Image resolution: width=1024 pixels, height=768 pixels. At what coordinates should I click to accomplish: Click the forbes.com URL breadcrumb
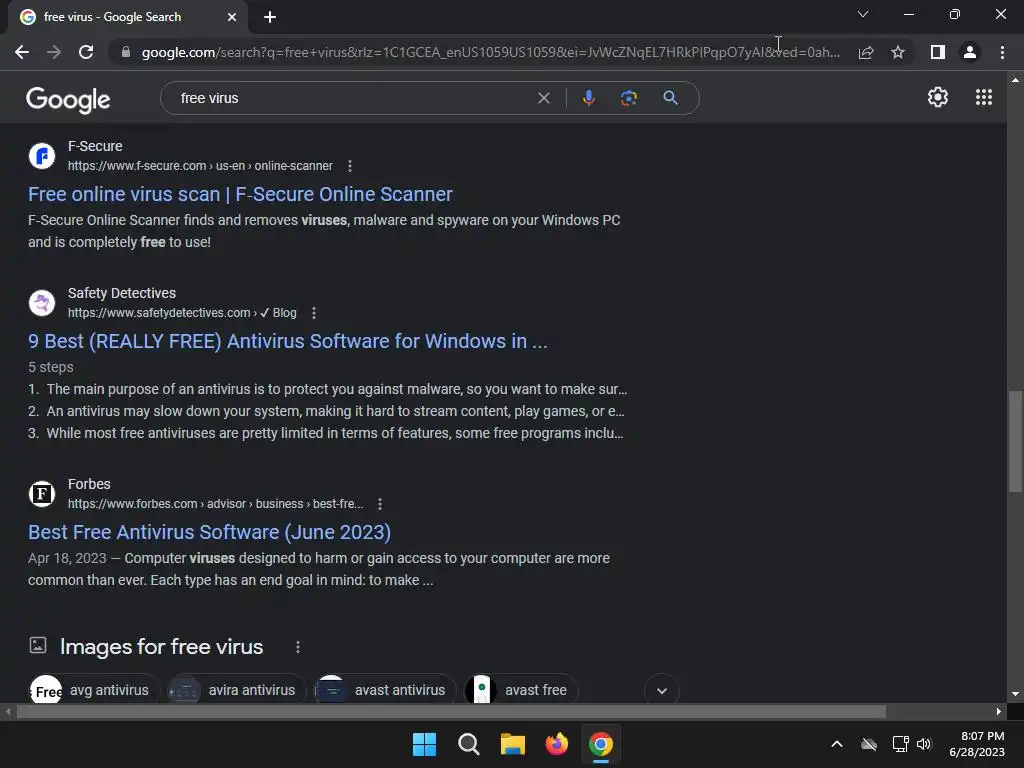(x=216, y=504)
